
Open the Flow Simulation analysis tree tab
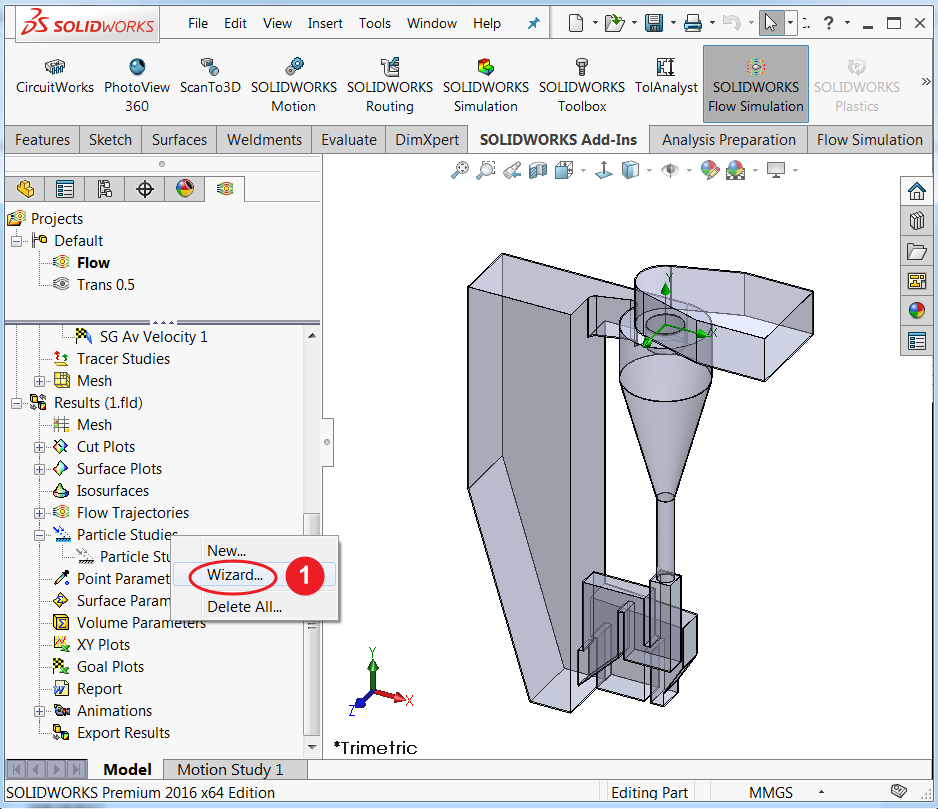[225, 189]
